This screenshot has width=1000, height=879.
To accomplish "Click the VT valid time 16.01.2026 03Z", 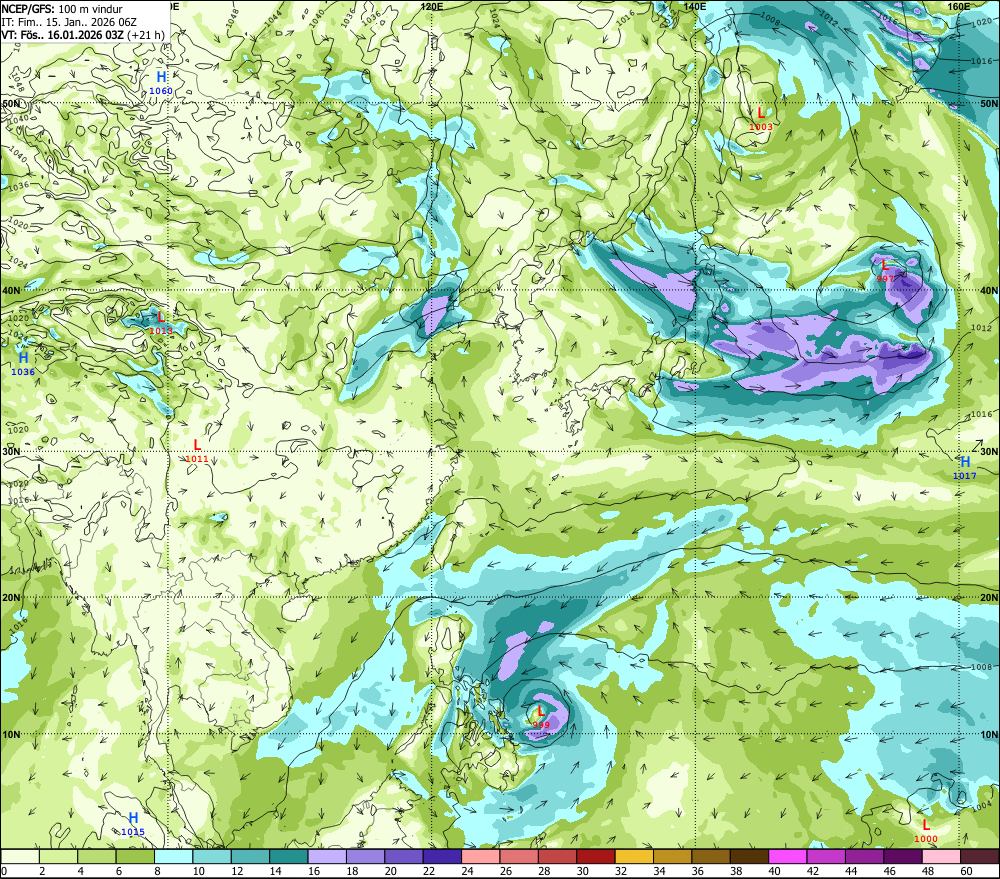I will [x=83, y=35].
